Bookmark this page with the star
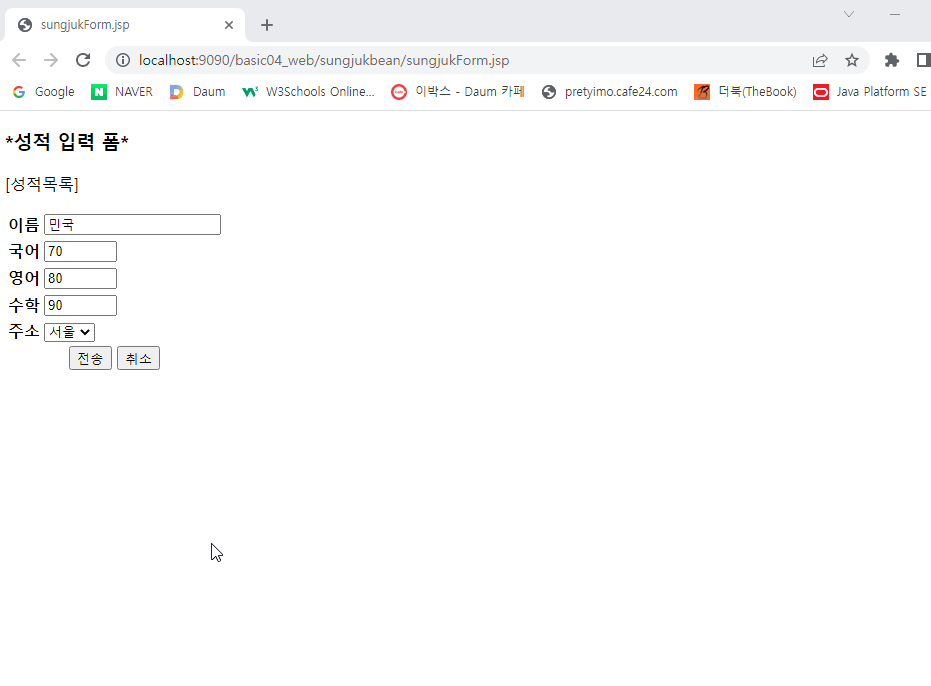The image size is (931, 686). pos(852,60)
